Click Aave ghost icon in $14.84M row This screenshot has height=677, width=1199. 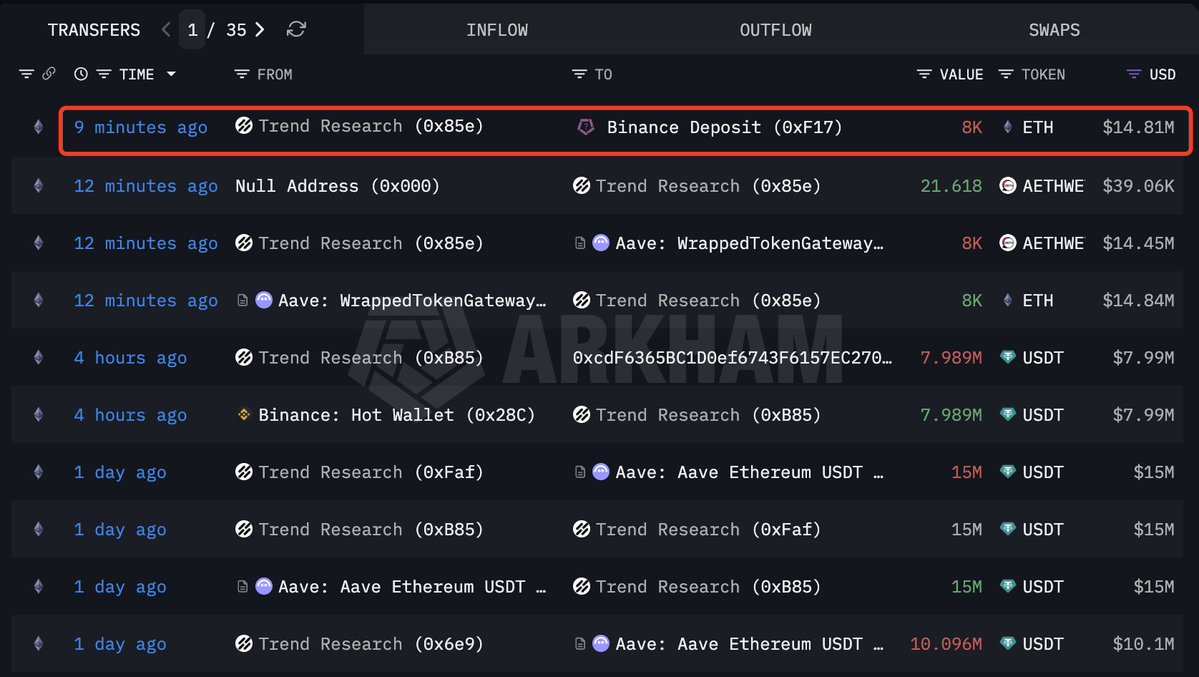[x=264, y=301]
